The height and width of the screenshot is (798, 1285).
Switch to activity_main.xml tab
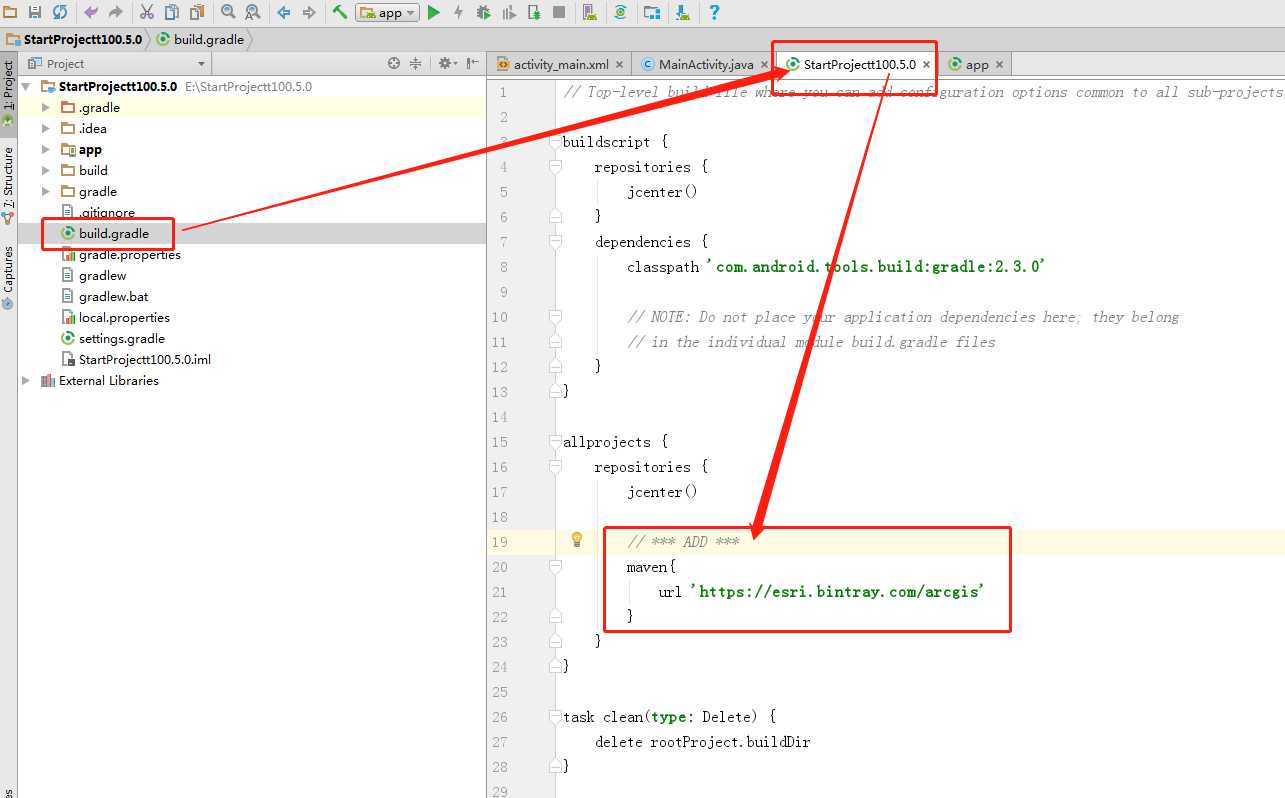click(561, 64)
